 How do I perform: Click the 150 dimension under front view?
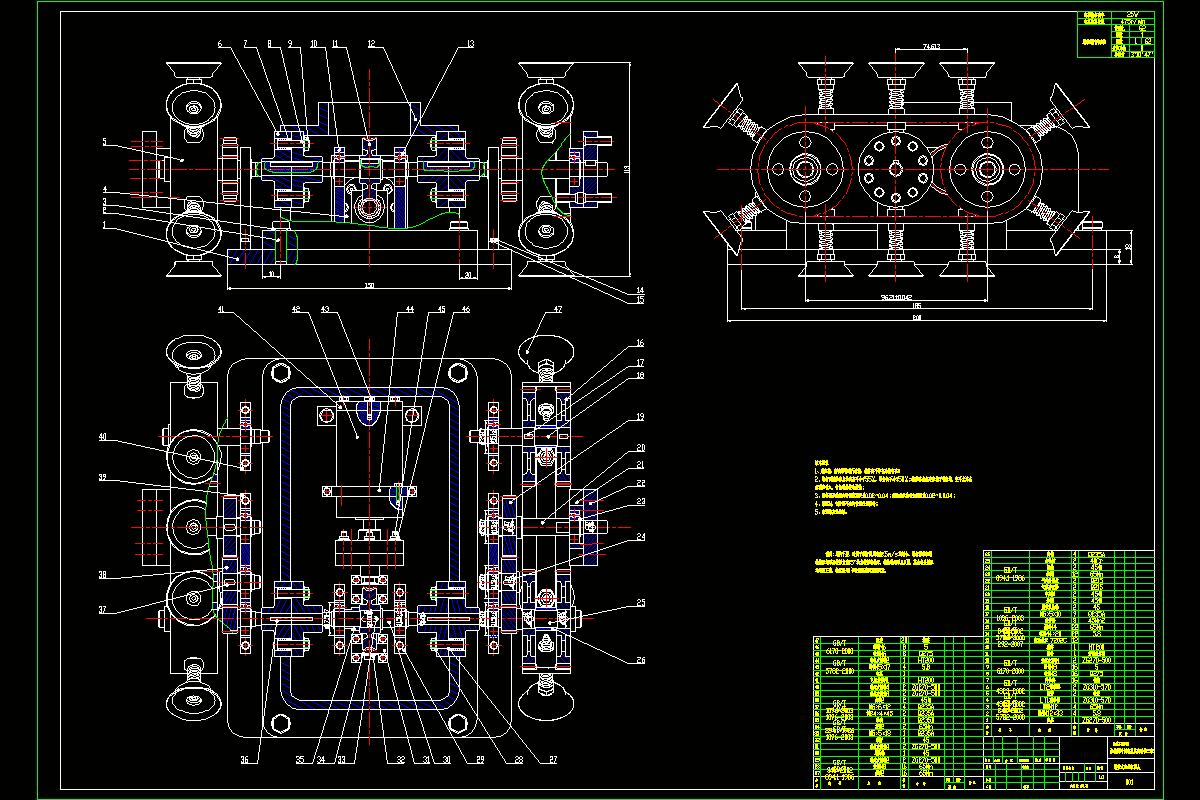(369, 285)
